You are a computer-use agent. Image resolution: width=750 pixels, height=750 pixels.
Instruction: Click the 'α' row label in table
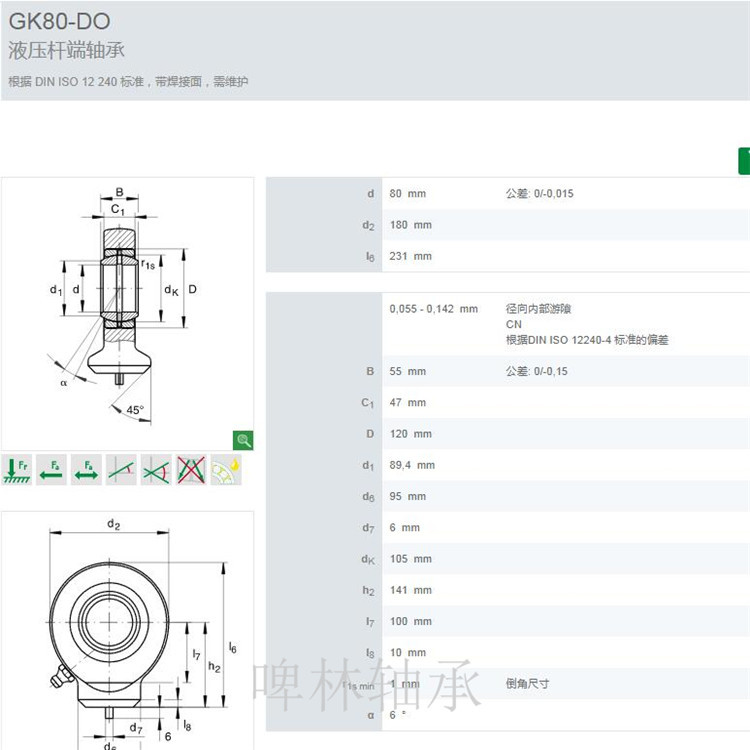point(371,716)
